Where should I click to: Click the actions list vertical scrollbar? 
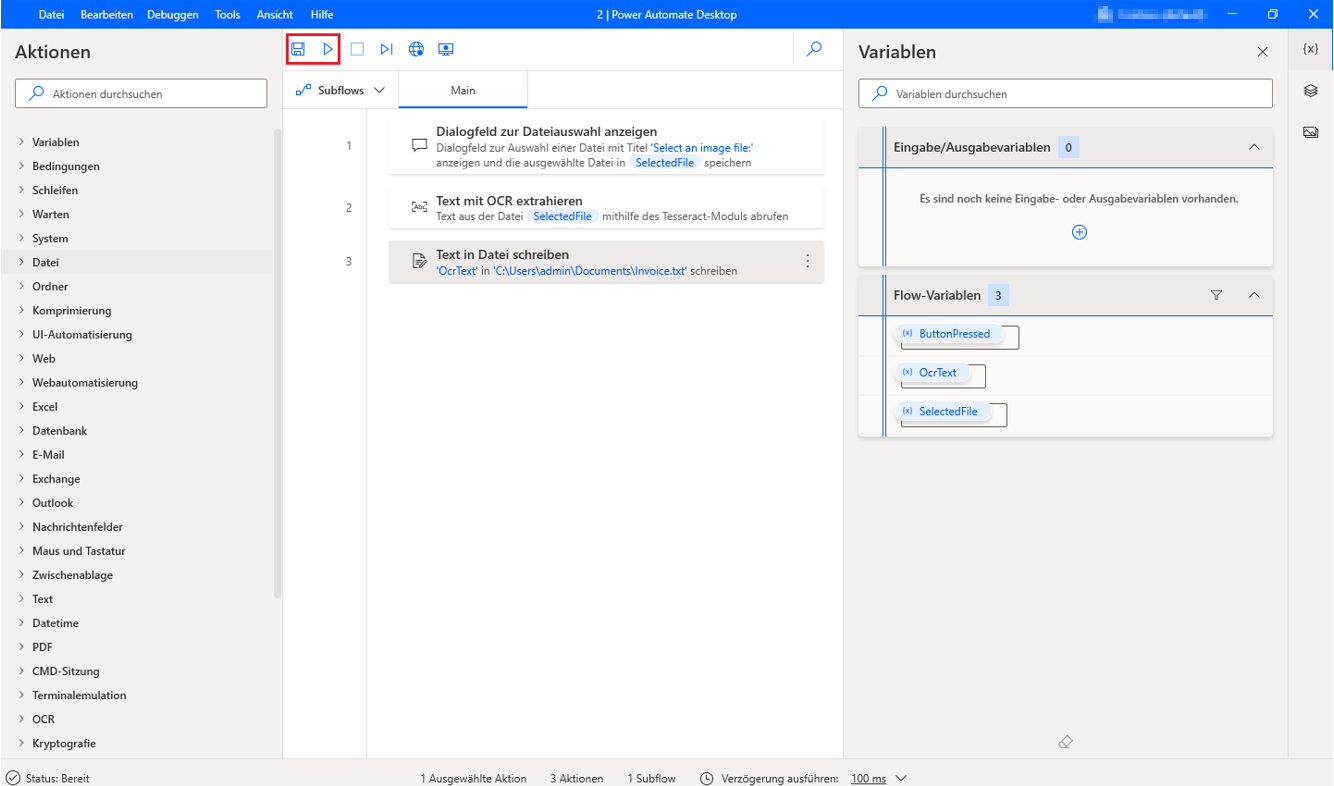277,363
